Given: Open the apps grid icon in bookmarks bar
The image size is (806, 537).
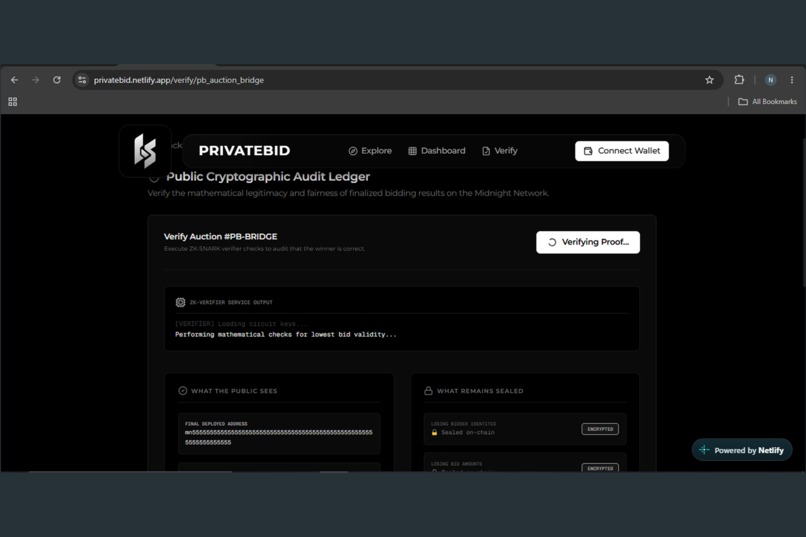Looking at the screenshot, I should click(x=13, y=102).
